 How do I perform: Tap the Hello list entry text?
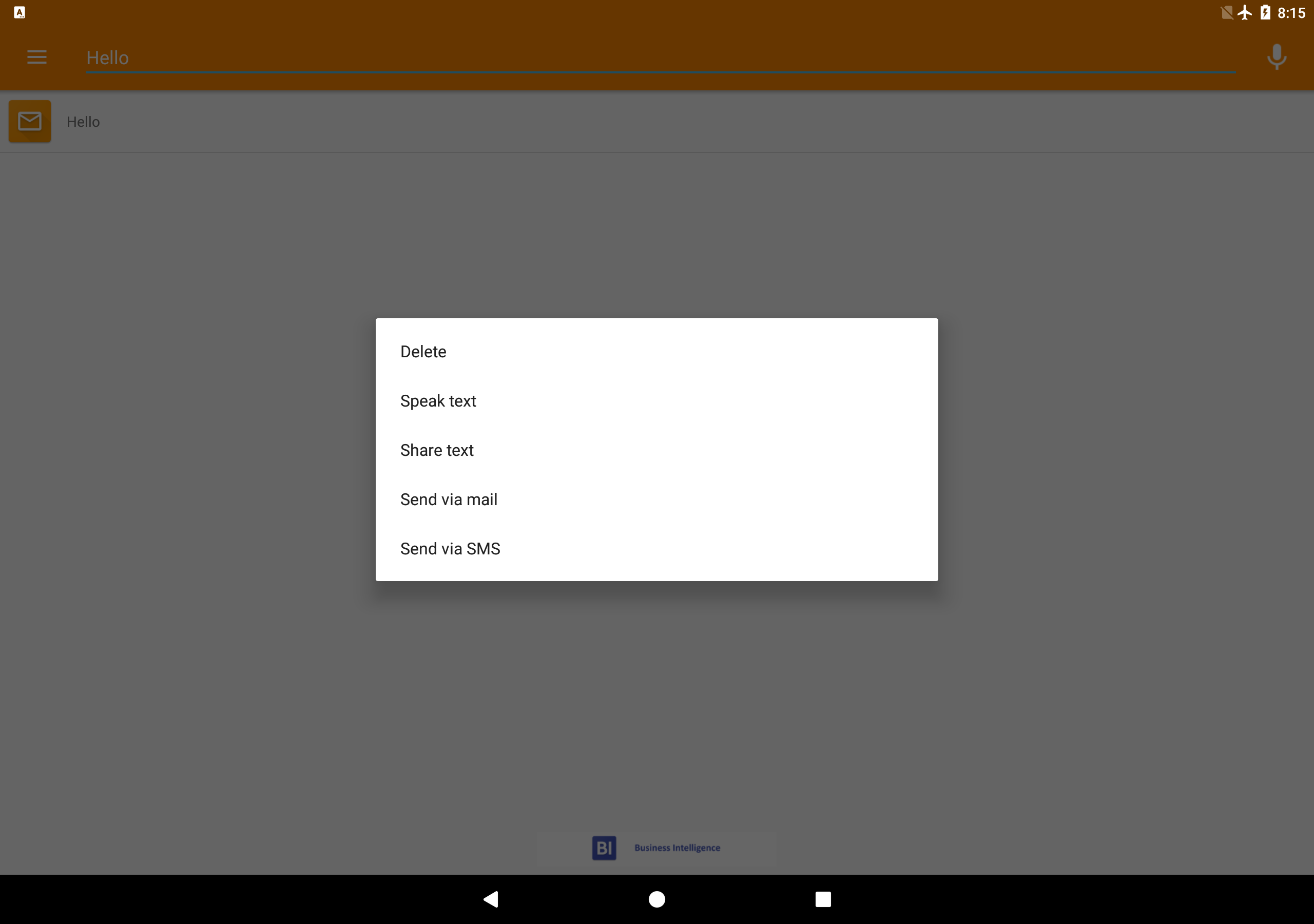[x=83, y=122]
